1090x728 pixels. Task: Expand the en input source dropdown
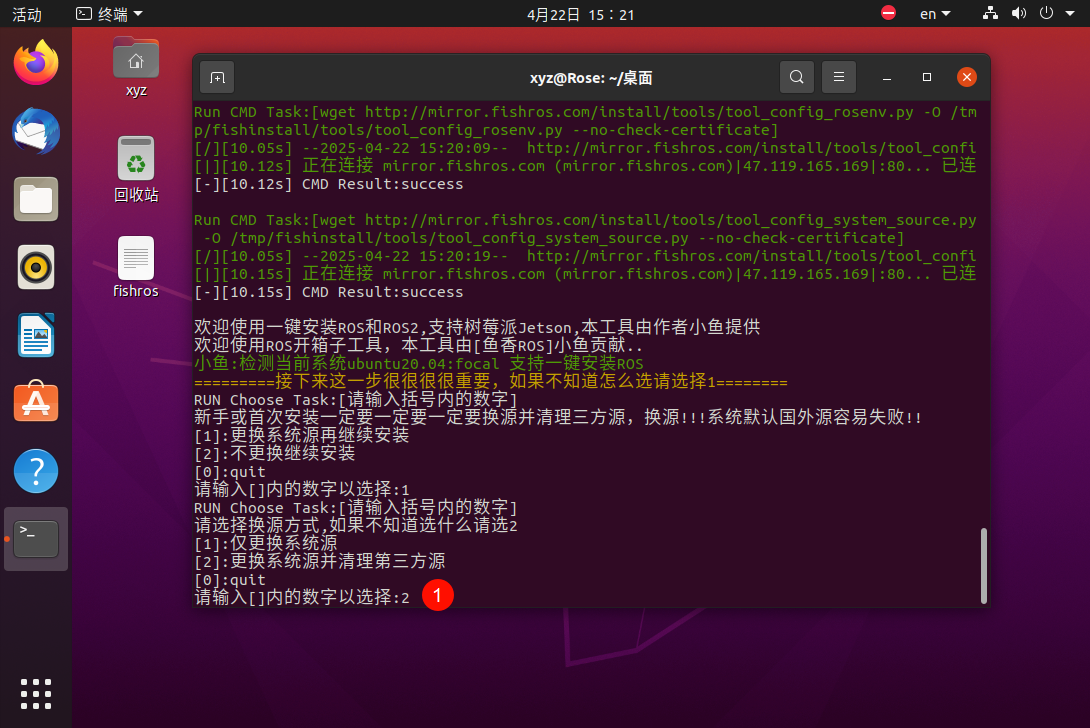[935, 14]
